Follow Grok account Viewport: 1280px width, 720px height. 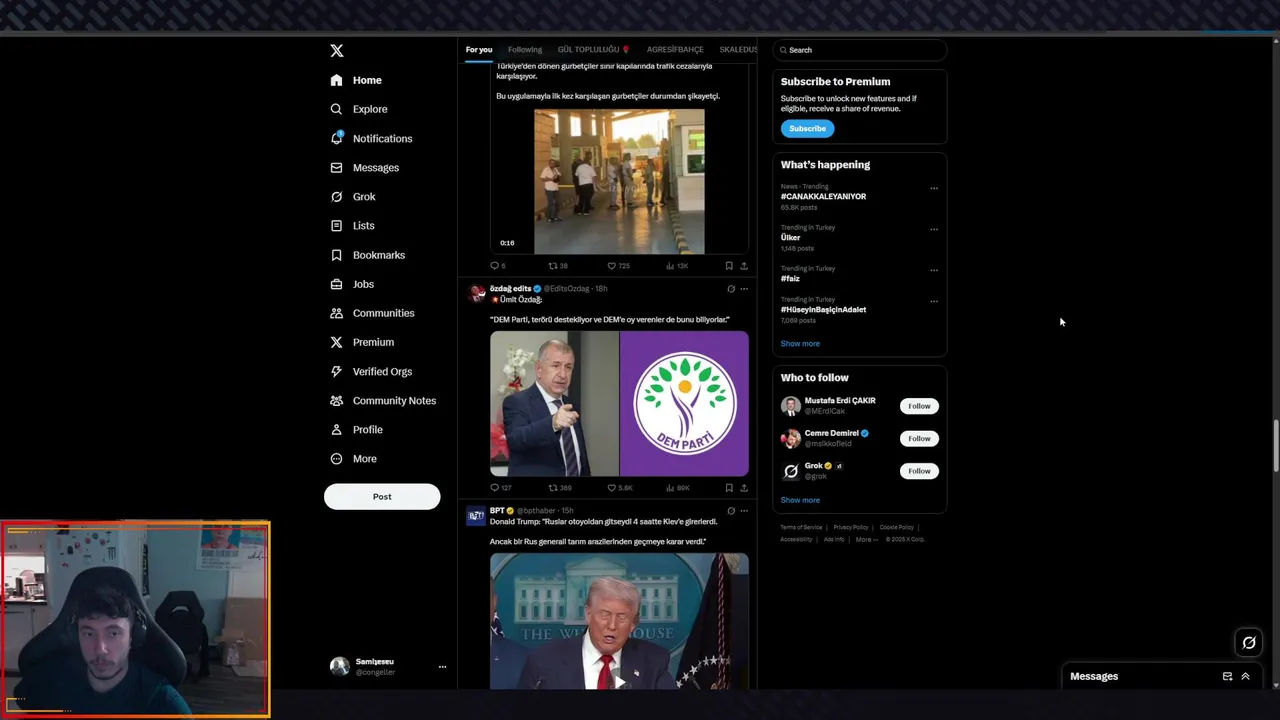coord(919,471)
